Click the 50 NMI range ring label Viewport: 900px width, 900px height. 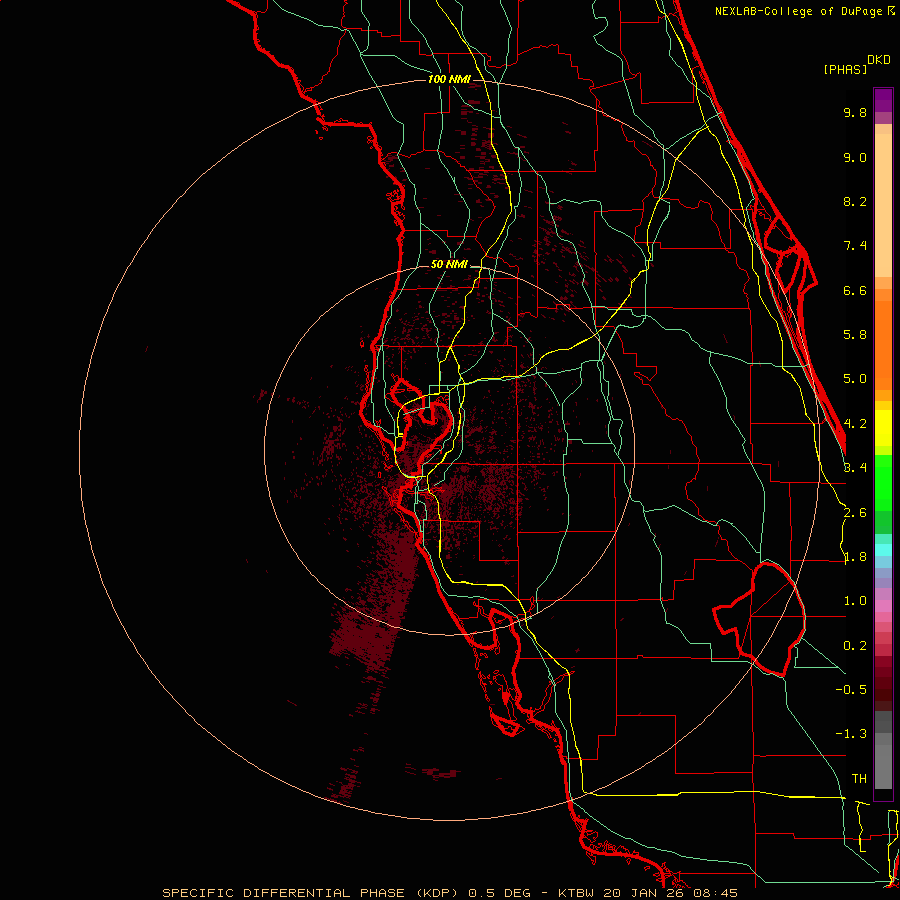[x=449, y=265]
